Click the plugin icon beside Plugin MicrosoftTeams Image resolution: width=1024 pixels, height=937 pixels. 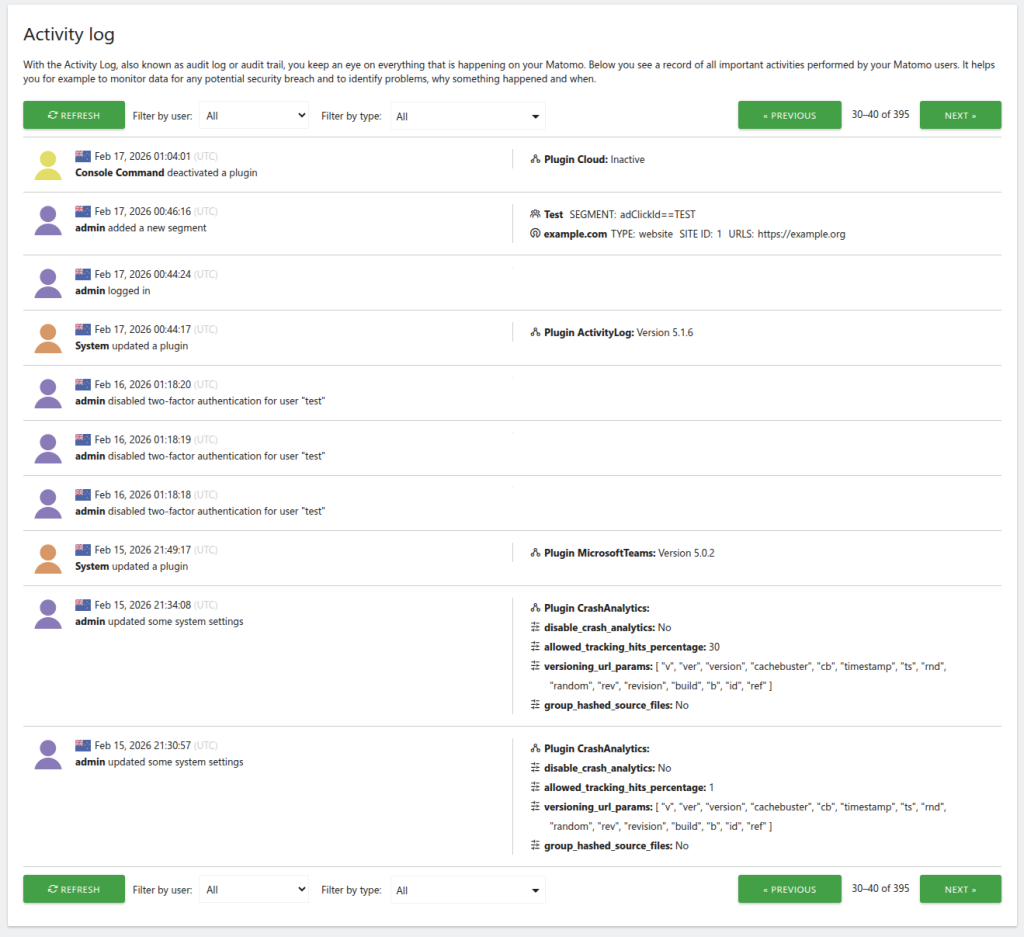pos(535,553)
